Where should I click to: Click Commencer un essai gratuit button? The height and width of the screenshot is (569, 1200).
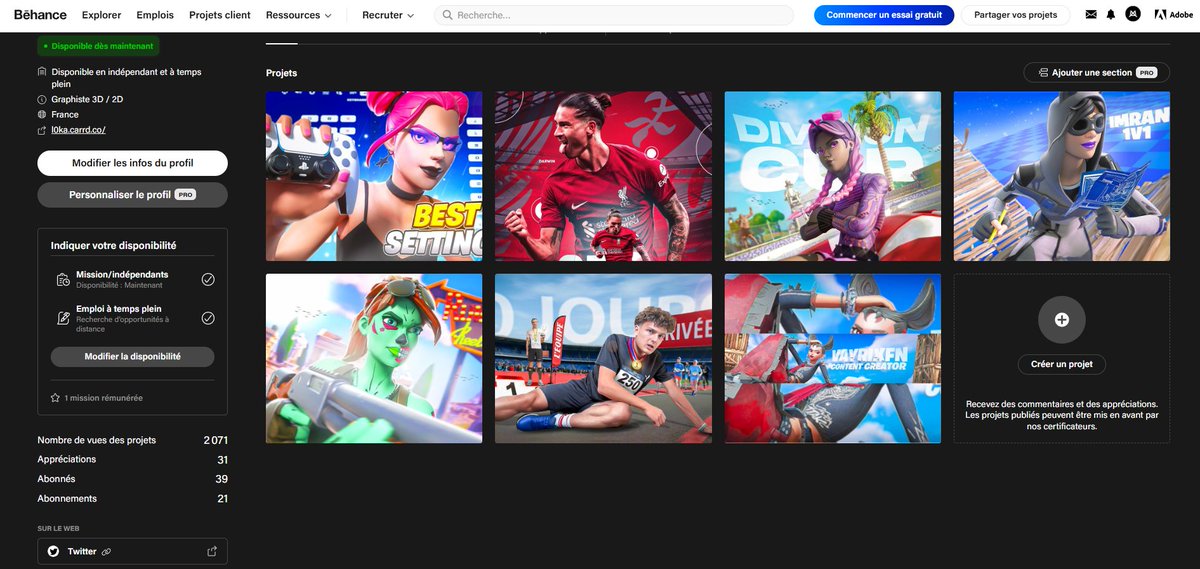click(884, 15)
